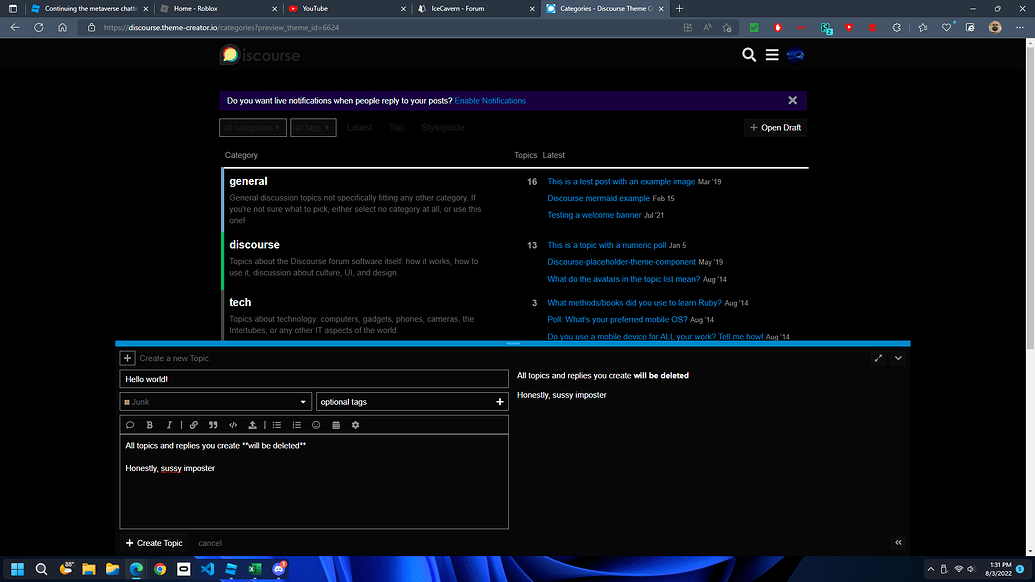
Task: Open the composer gear options menu
Action: click(x=355, y=425)
